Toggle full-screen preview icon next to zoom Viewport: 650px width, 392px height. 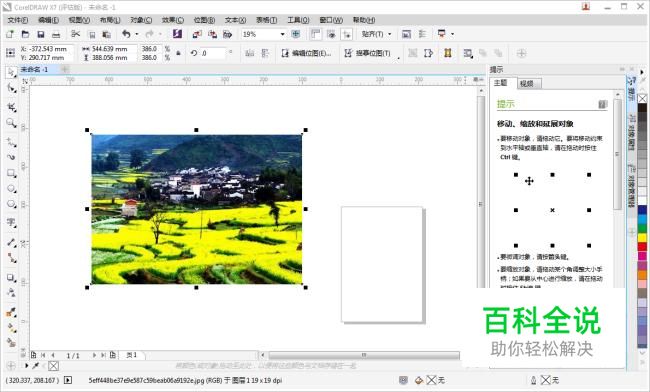(296, 34)
